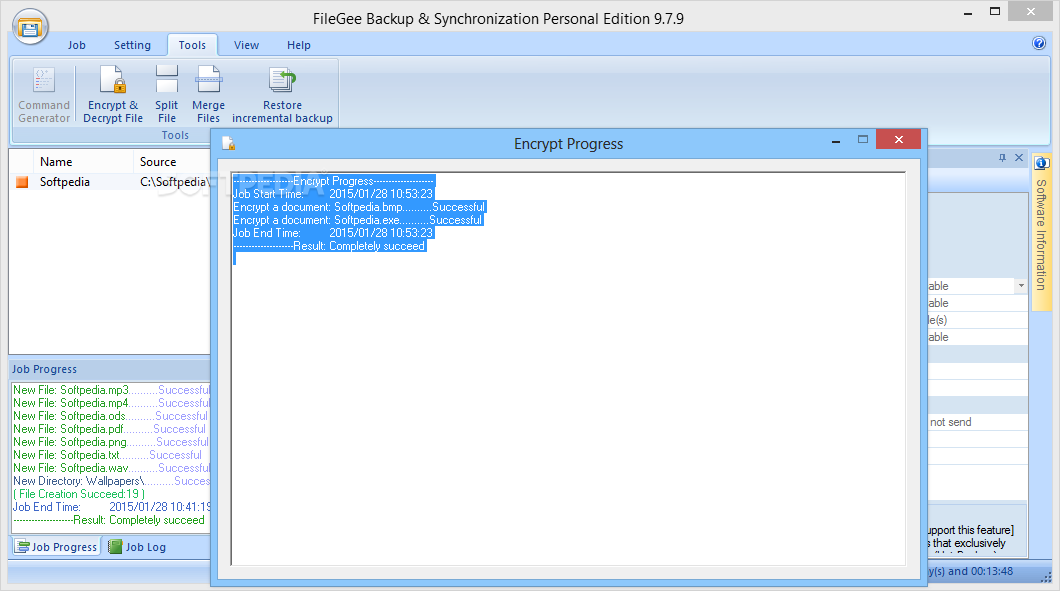Click the New File: Softpedia.mp3 log line

112,390
